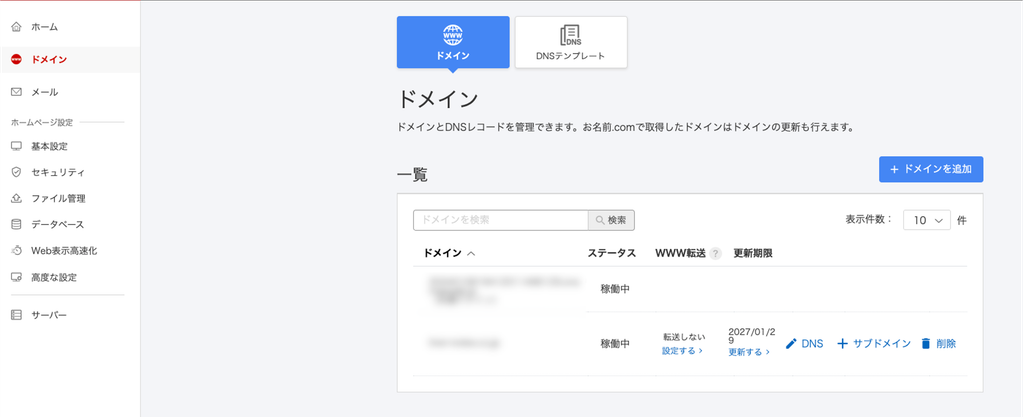
Task: Click the 2027/01/29 renewal date
Action: coord(752,336)
